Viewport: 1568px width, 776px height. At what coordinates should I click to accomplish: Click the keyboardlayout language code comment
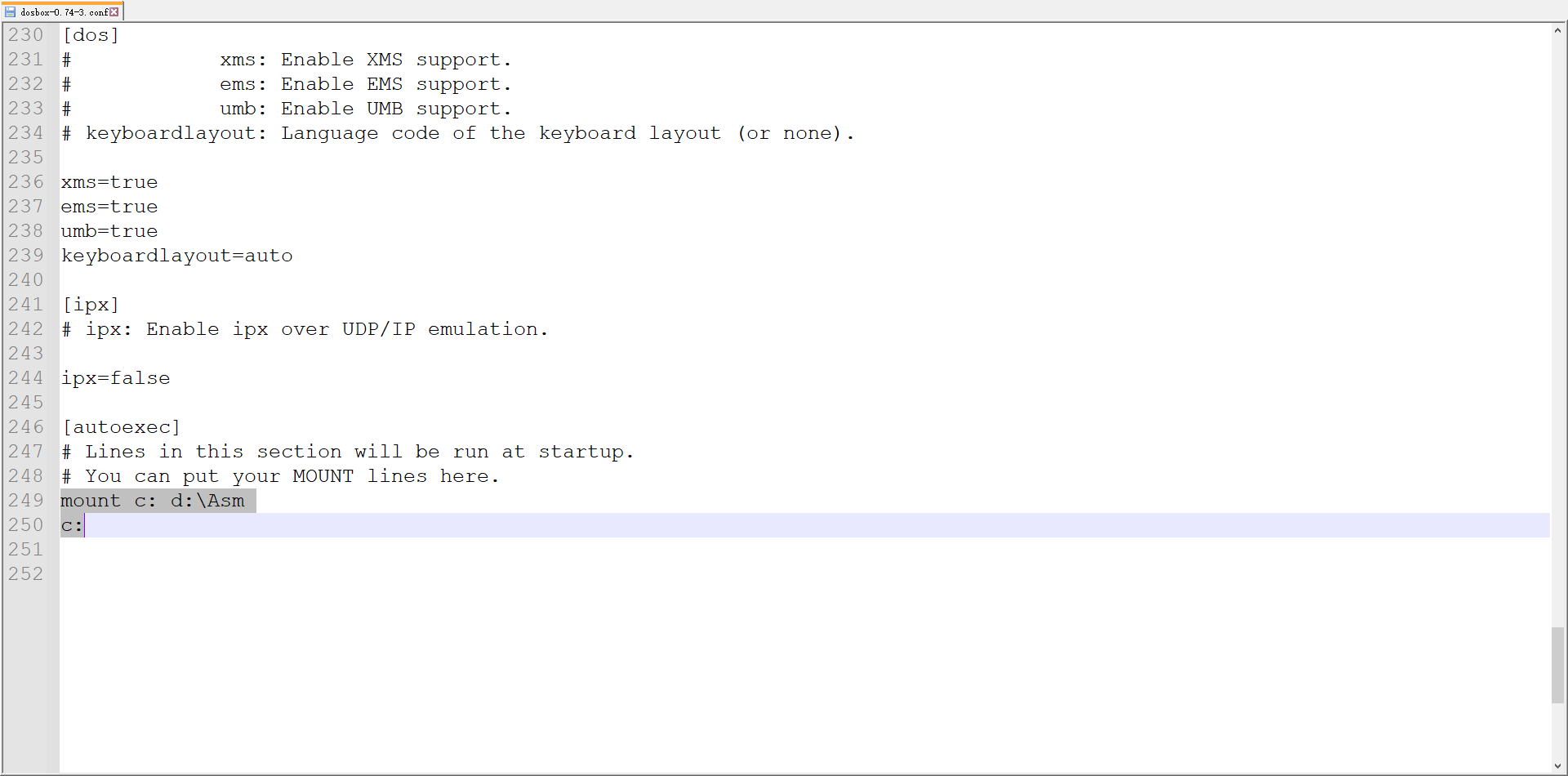point(458,133)
